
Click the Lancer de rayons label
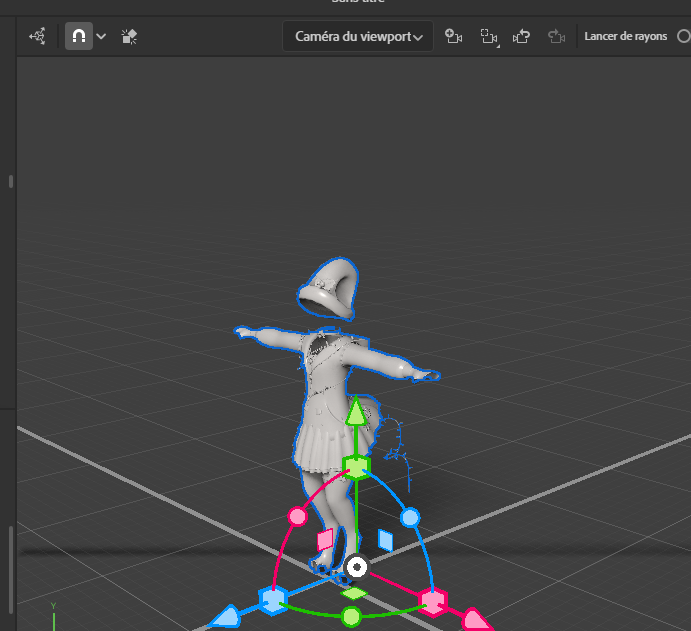click(x=625, y=36)
